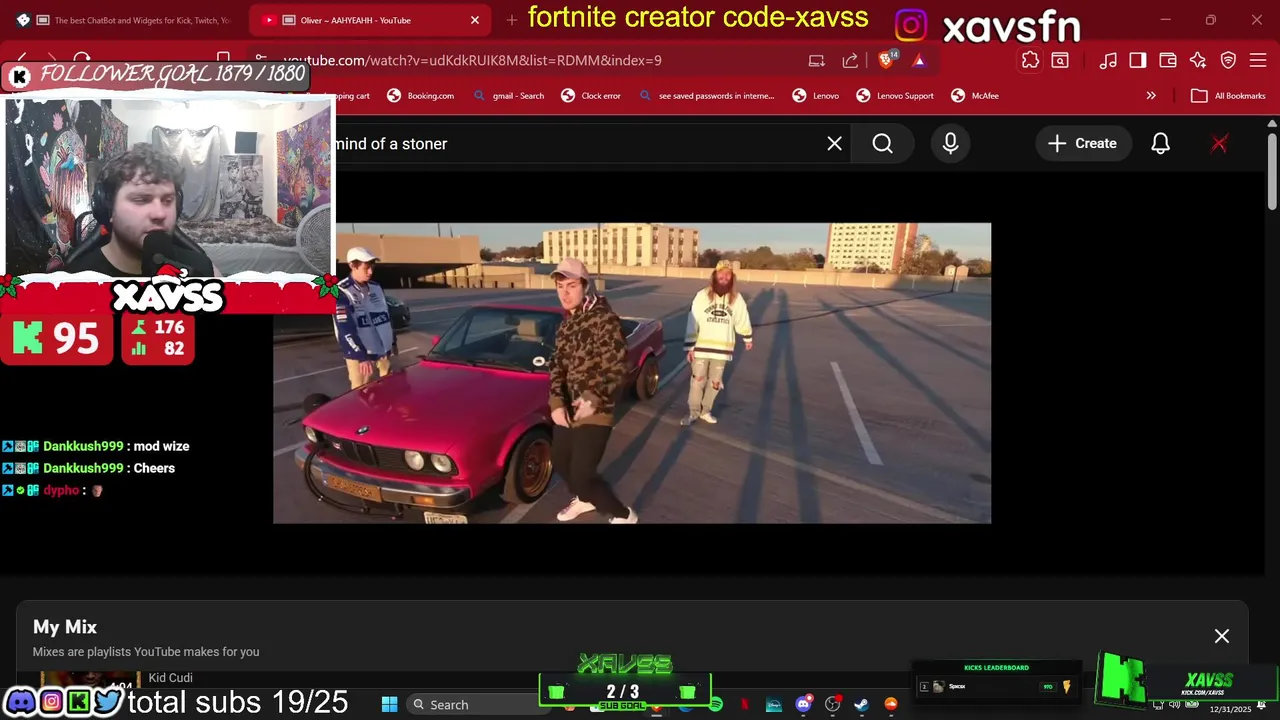Open Netflix from the taskbar
The width and height of the screenshot is (1280, 720).
click(745, 704)
